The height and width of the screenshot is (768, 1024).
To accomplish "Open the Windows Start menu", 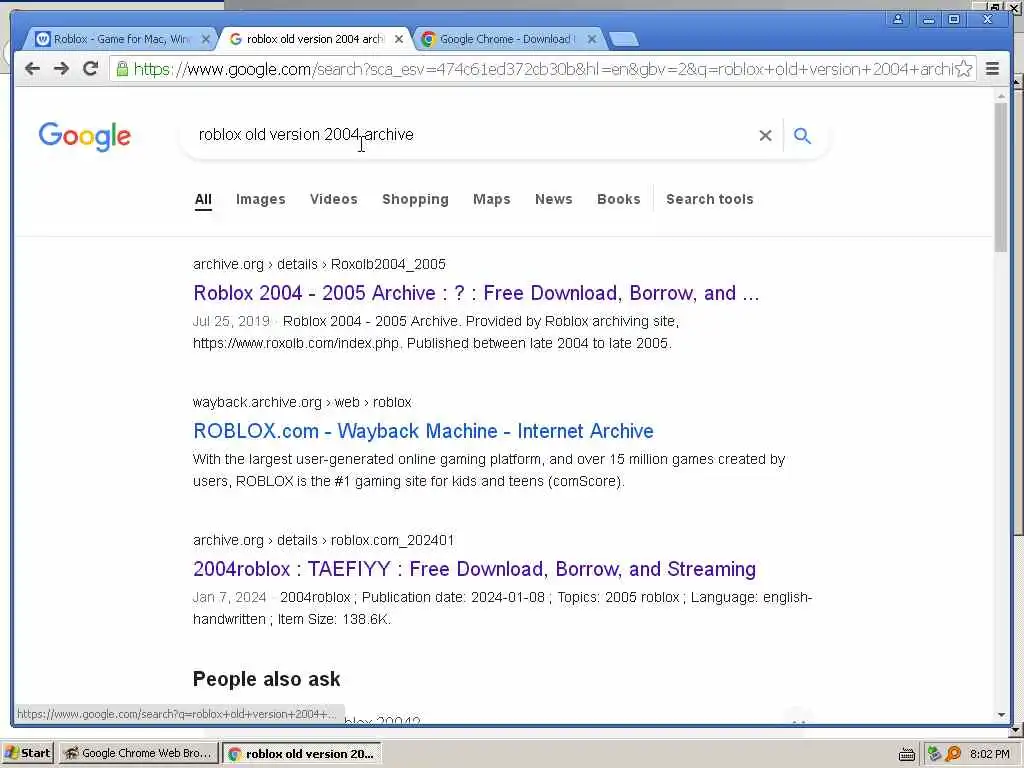I will click(27, 753).
